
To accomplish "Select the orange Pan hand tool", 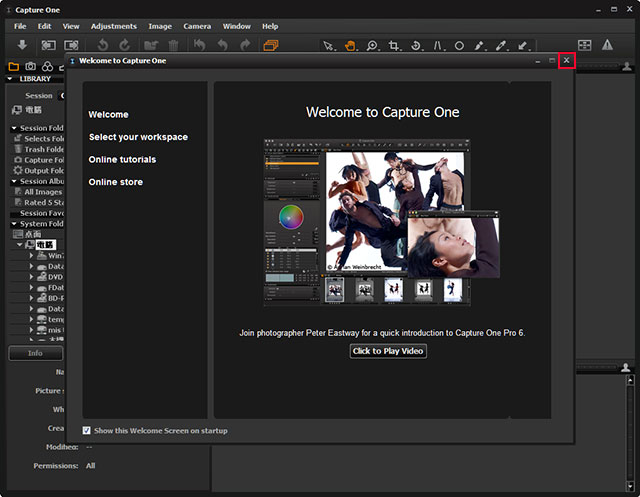I will coord(350,45).
